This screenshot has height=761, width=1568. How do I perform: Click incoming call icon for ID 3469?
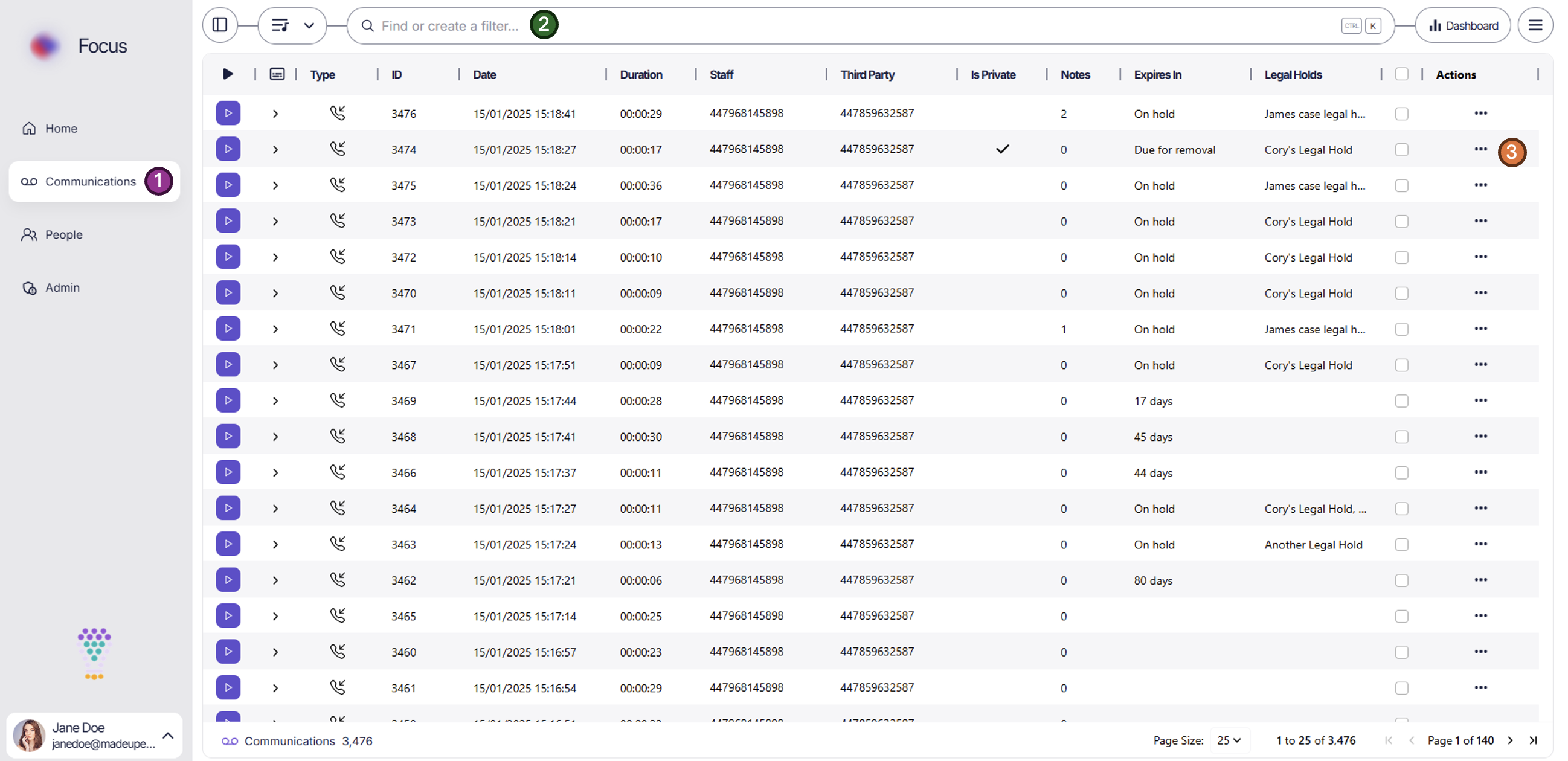[338, 400]
